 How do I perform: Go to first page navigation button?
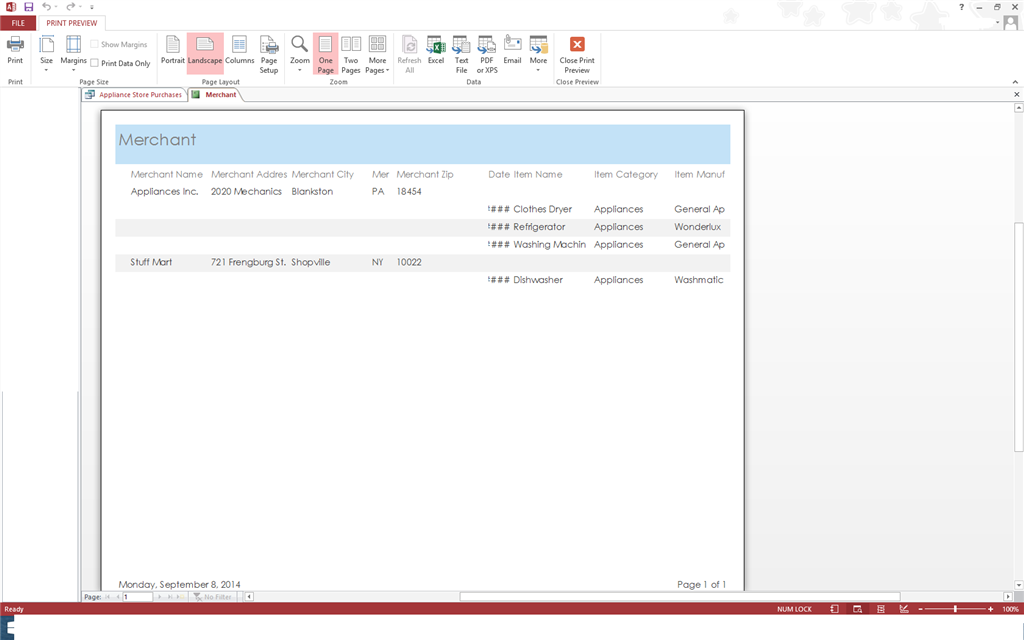pos(108,597)
